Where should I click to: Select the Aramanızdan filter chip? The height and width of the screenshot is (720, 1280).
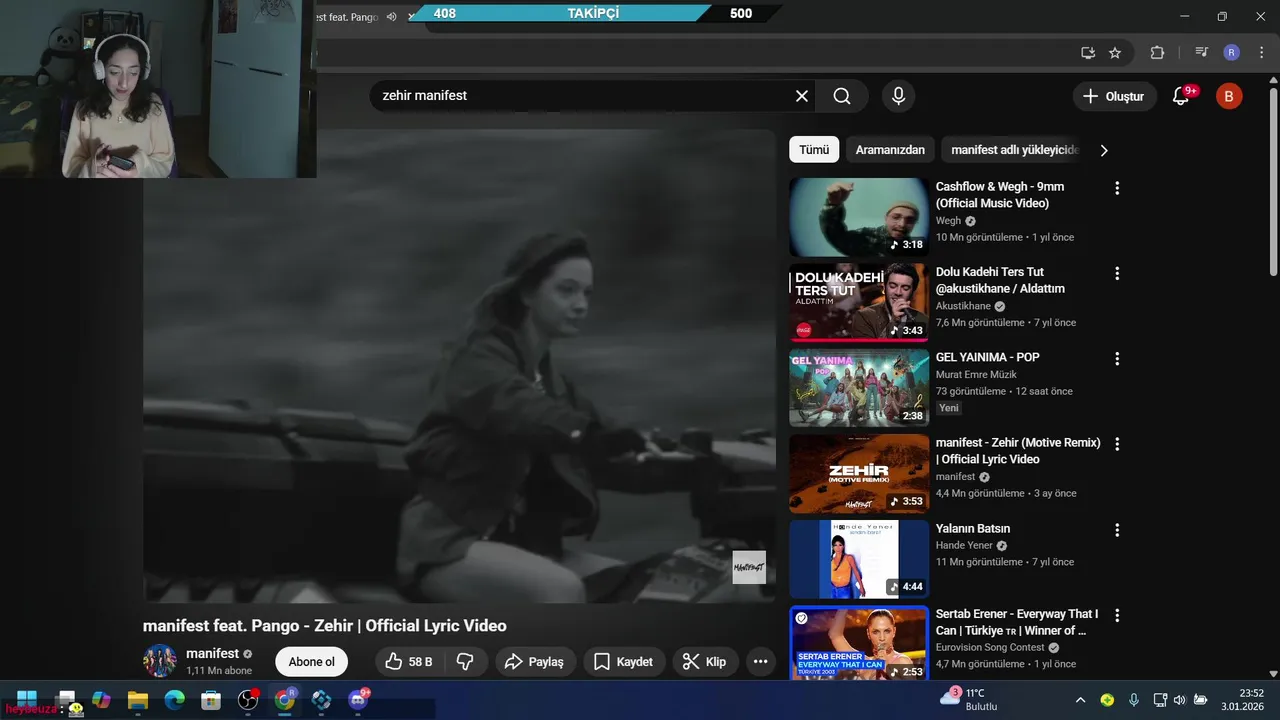(x=890, y=150)
